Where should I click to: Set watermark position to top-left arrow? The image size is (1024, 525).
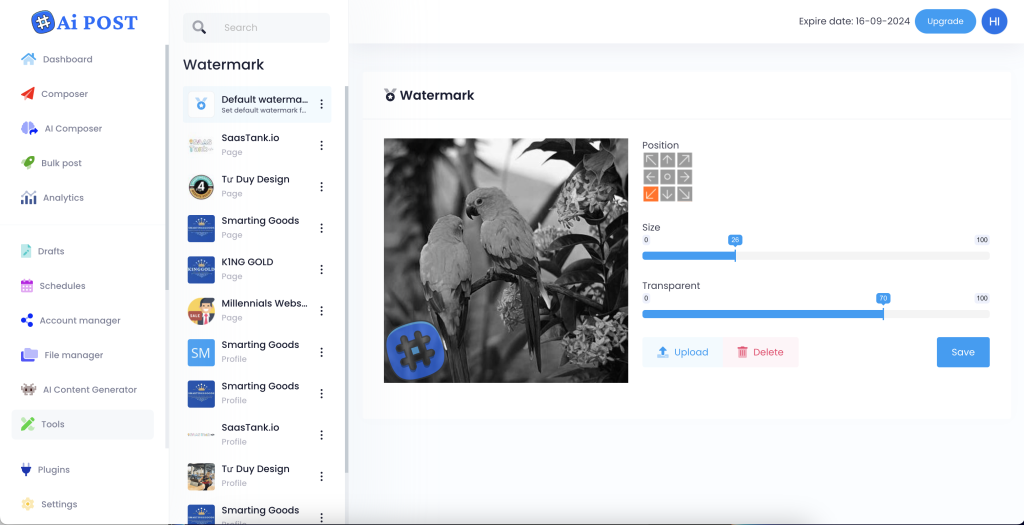651,160
